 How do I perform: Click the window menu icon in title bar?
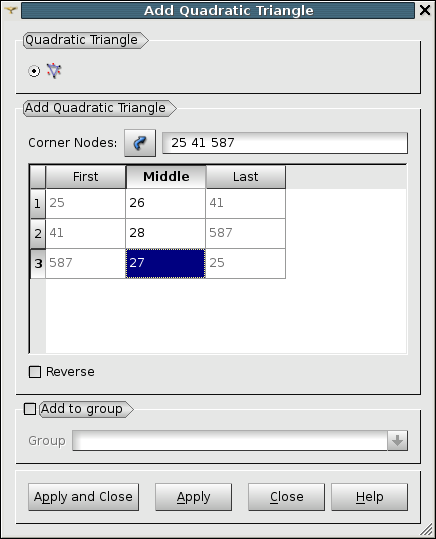click(11, 10)
